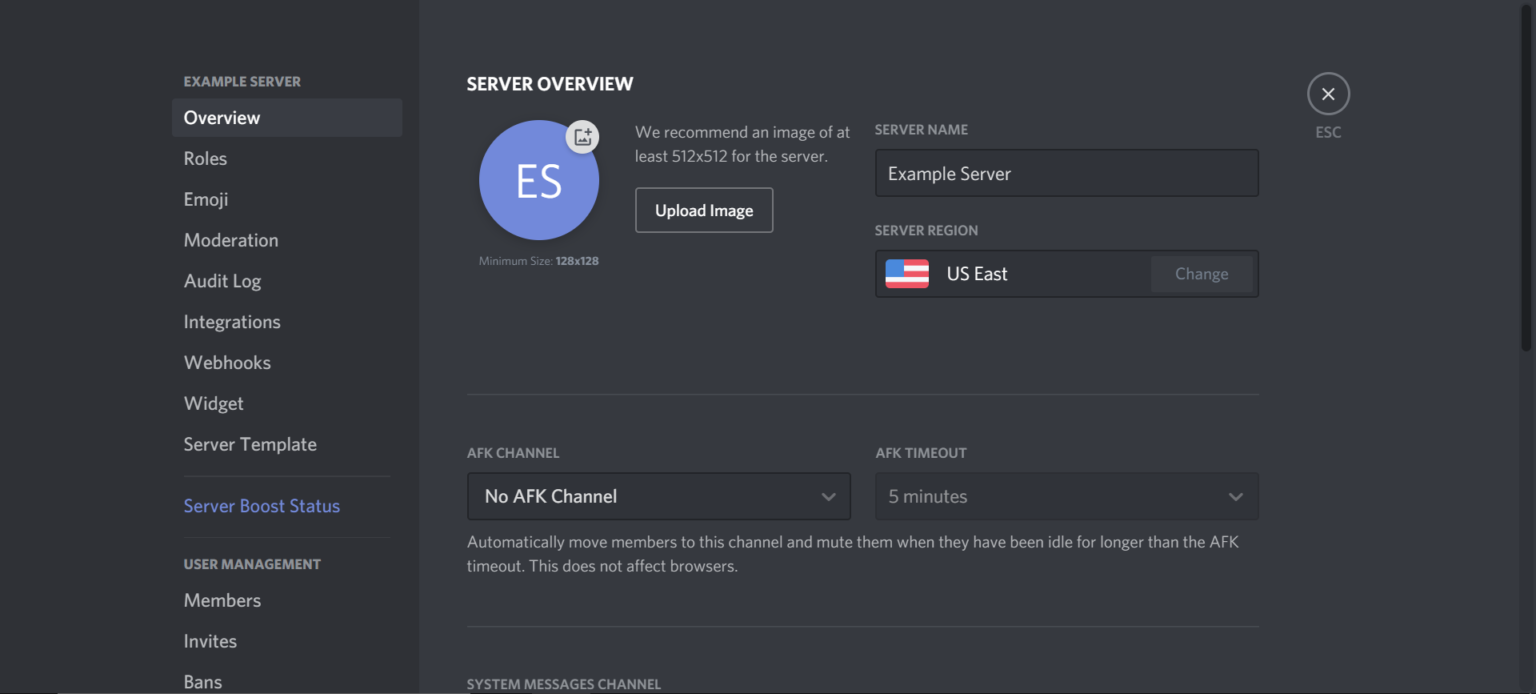This screenshot has width=1536, height=694.
Task: Select Server Template in the sidebar
Action: coord(250,444)
